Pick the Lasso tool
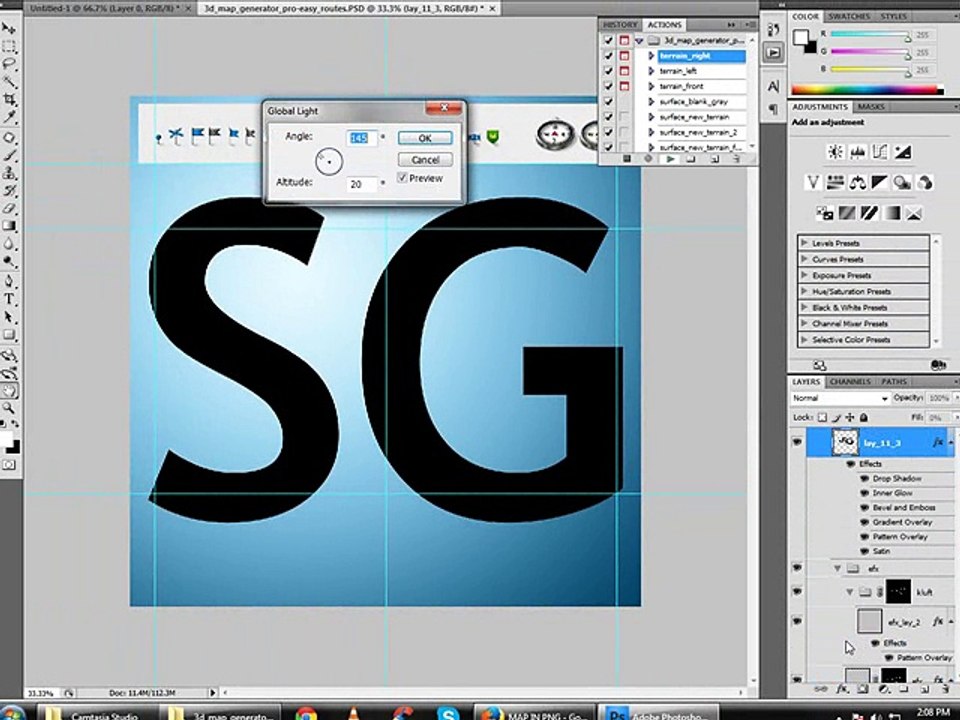Viewport: 960px width, 720px height. (x=9, y=64)
